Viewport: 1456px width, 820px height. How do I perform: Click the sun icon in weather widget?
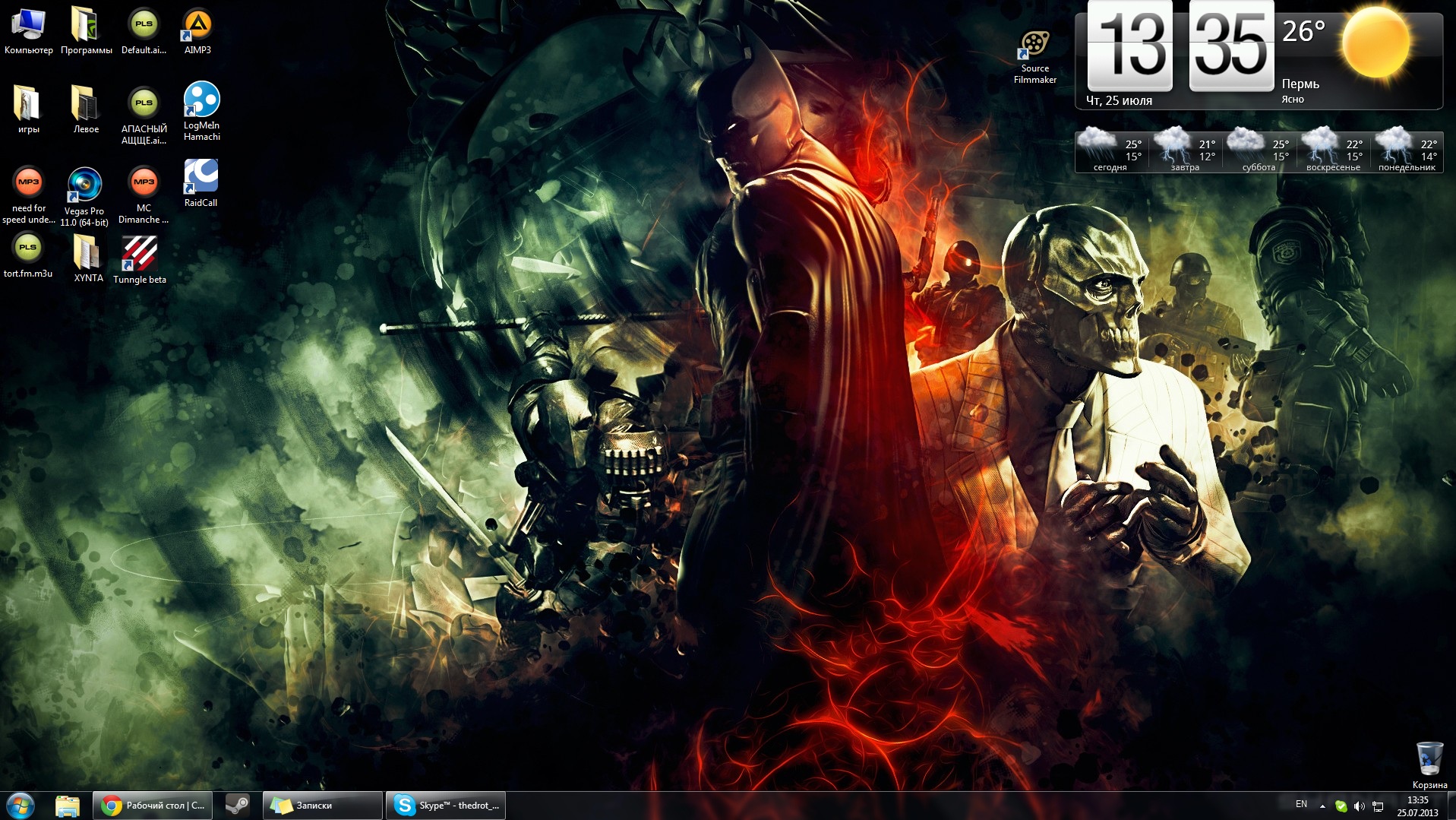pyautogui.click(x=1375, y=43)
